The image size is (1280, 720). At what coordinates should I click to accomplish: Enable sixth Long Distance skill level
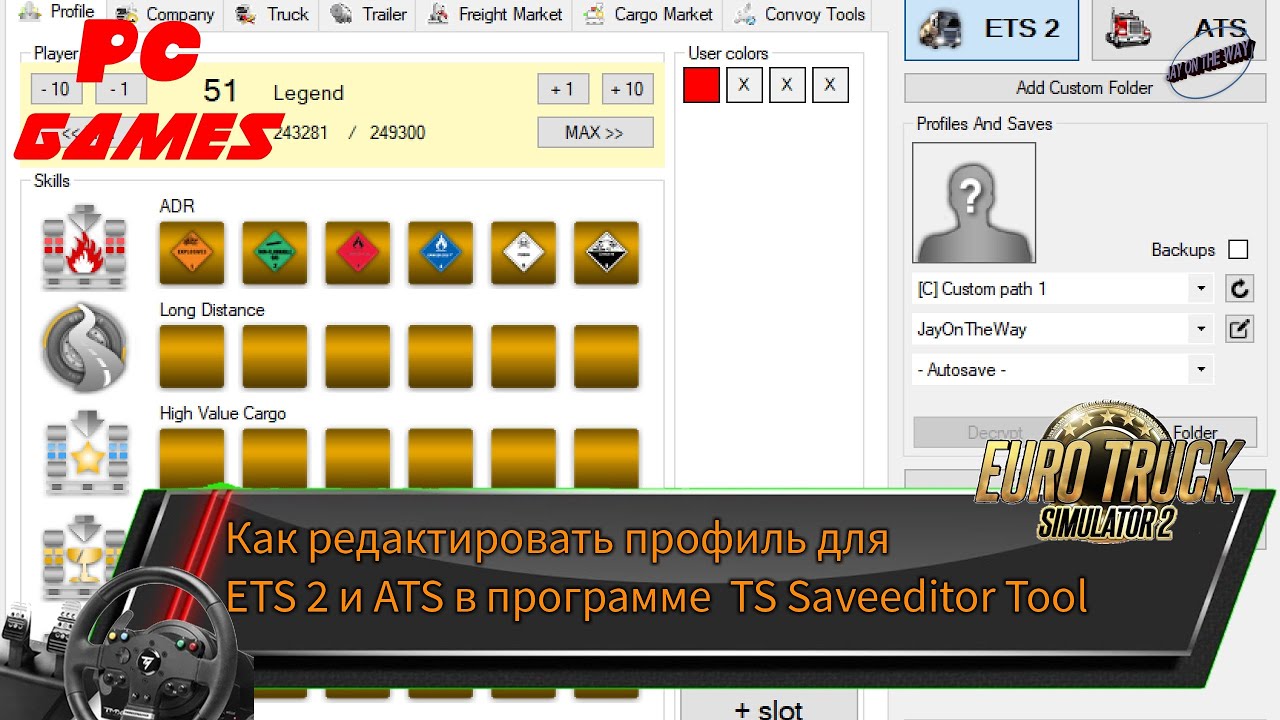[x=606, y=357]
